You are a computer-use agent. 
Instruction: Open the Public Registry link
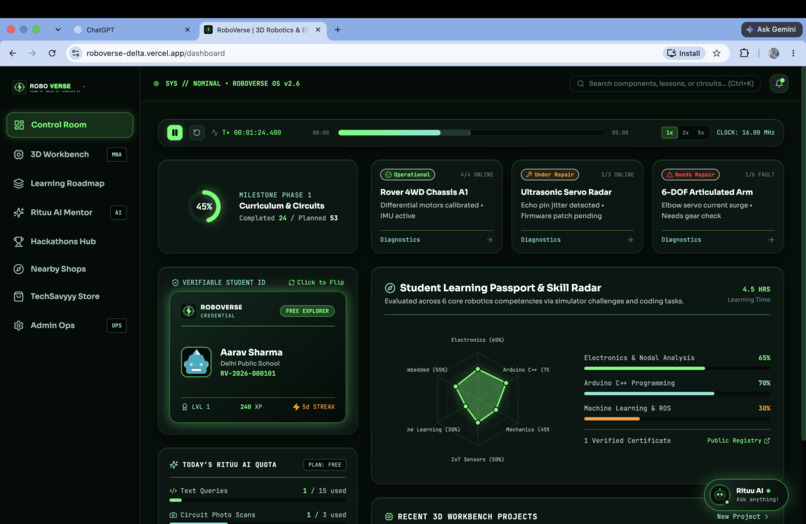coord(738,441)
